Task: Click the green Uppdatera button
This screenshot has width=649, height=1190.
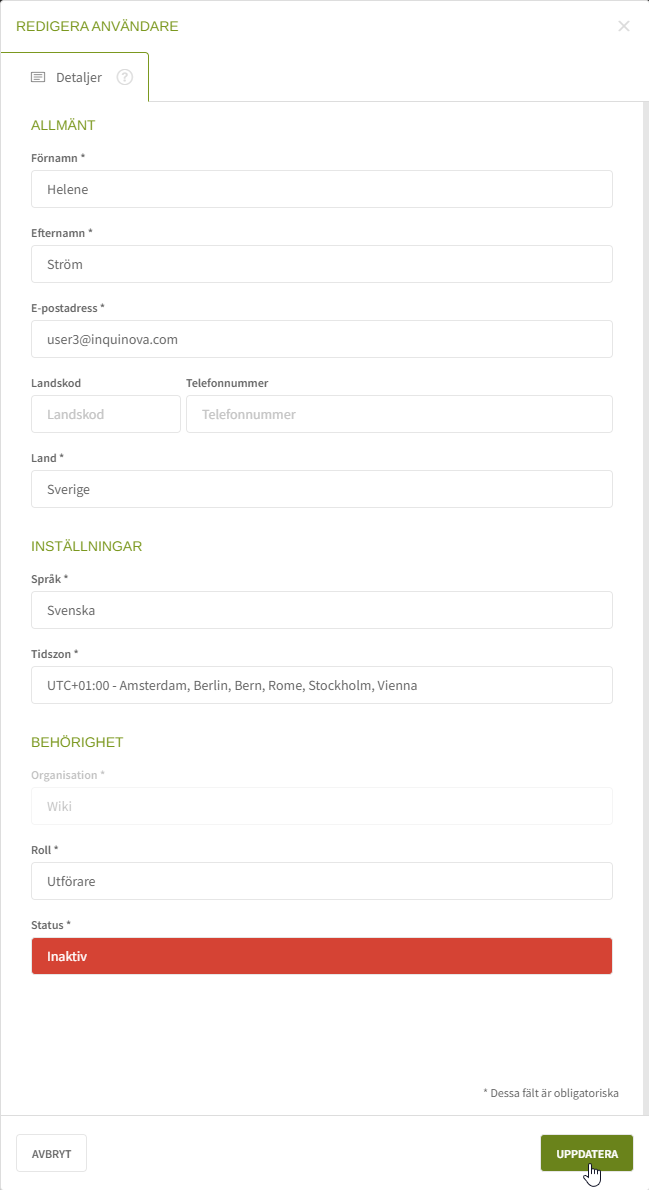Action: [587, 1153]
